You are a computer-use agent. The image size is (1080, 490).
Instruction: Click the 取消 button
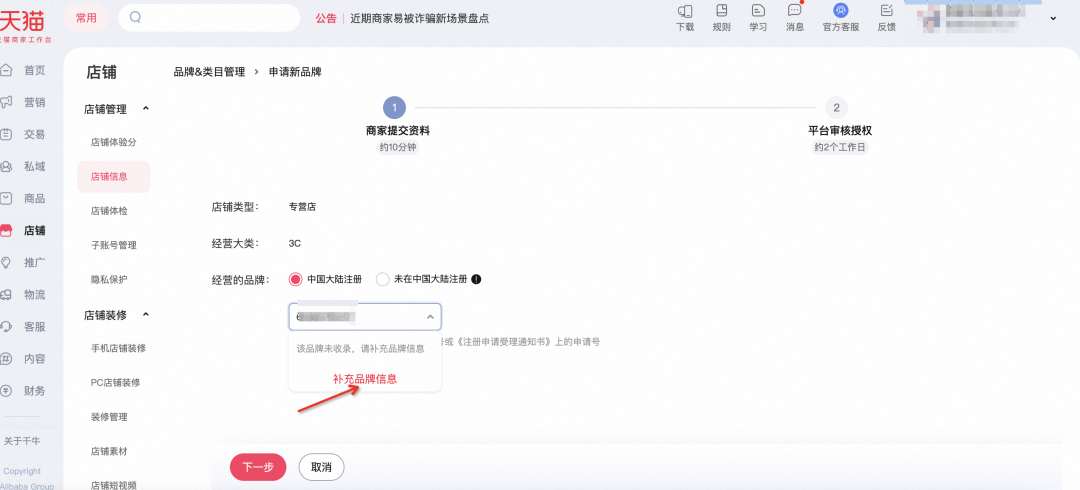[x=321, y=467]
